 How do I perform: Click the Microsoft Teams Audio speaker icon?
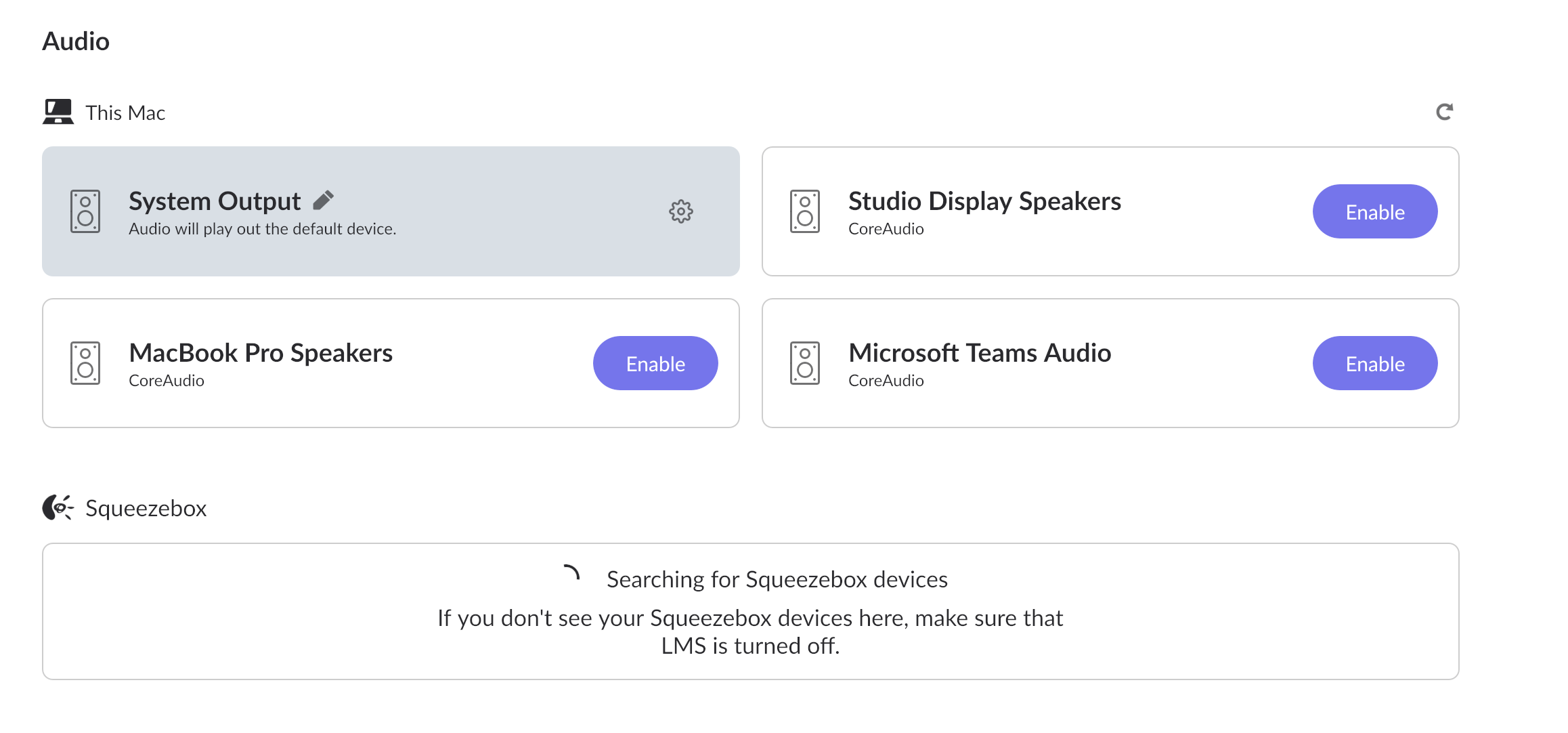tap(805, 363)
